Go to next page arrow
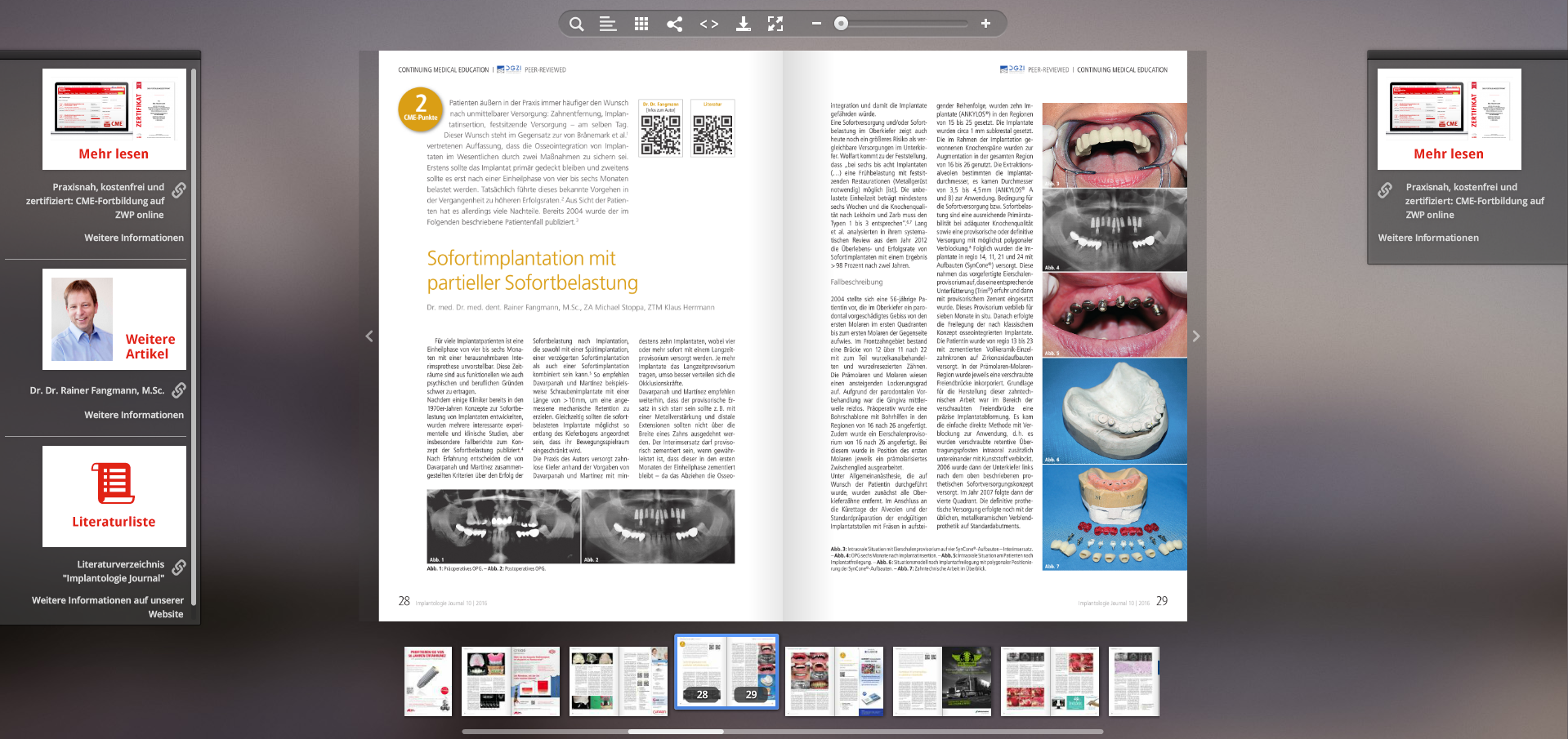The height and width of the screenshot is (739, 1568). pos(1196,336)
